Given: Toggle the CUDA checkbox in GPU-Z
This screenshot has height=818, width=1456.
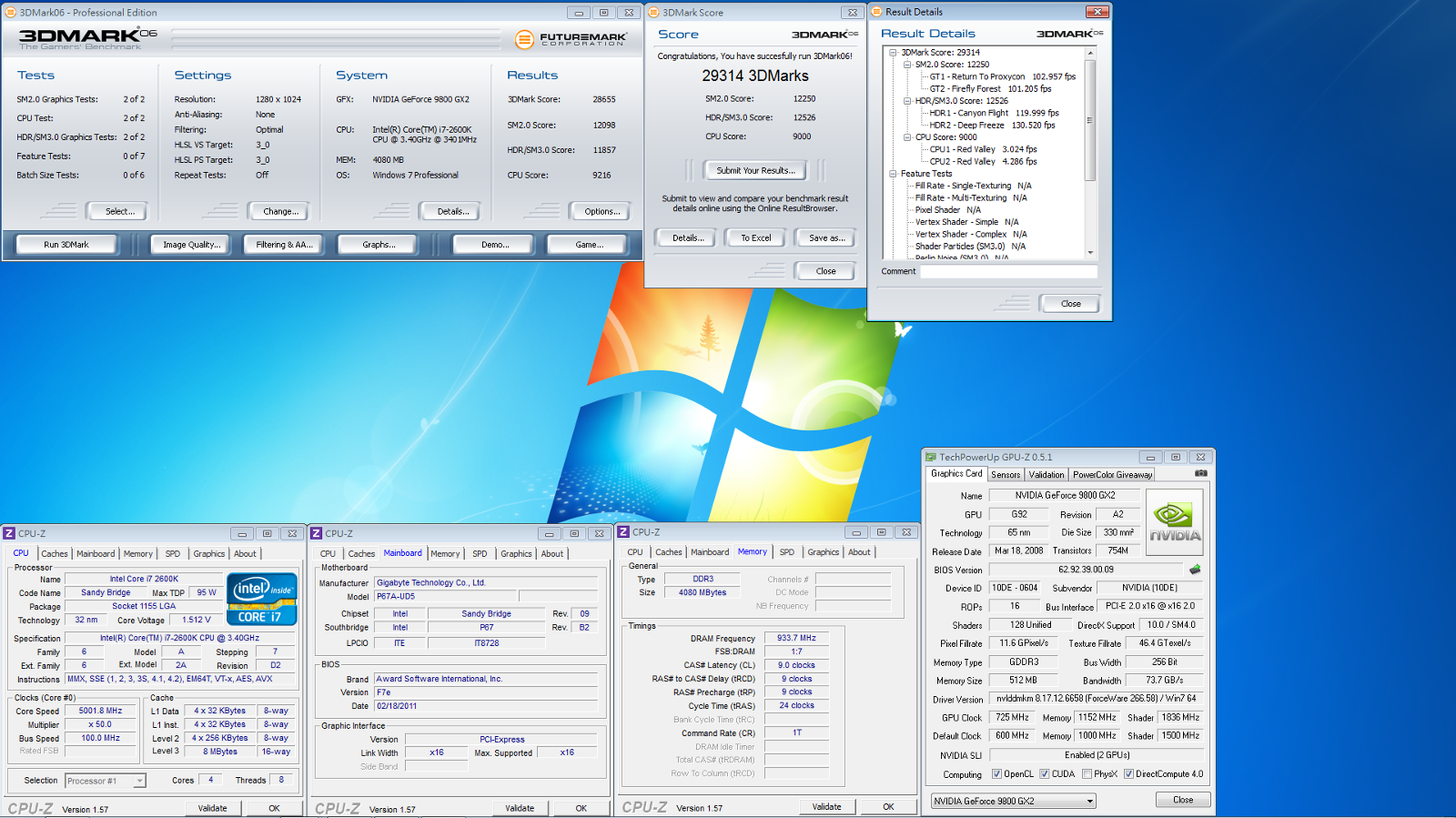Looking at the screenshot, I should 1045,774.
